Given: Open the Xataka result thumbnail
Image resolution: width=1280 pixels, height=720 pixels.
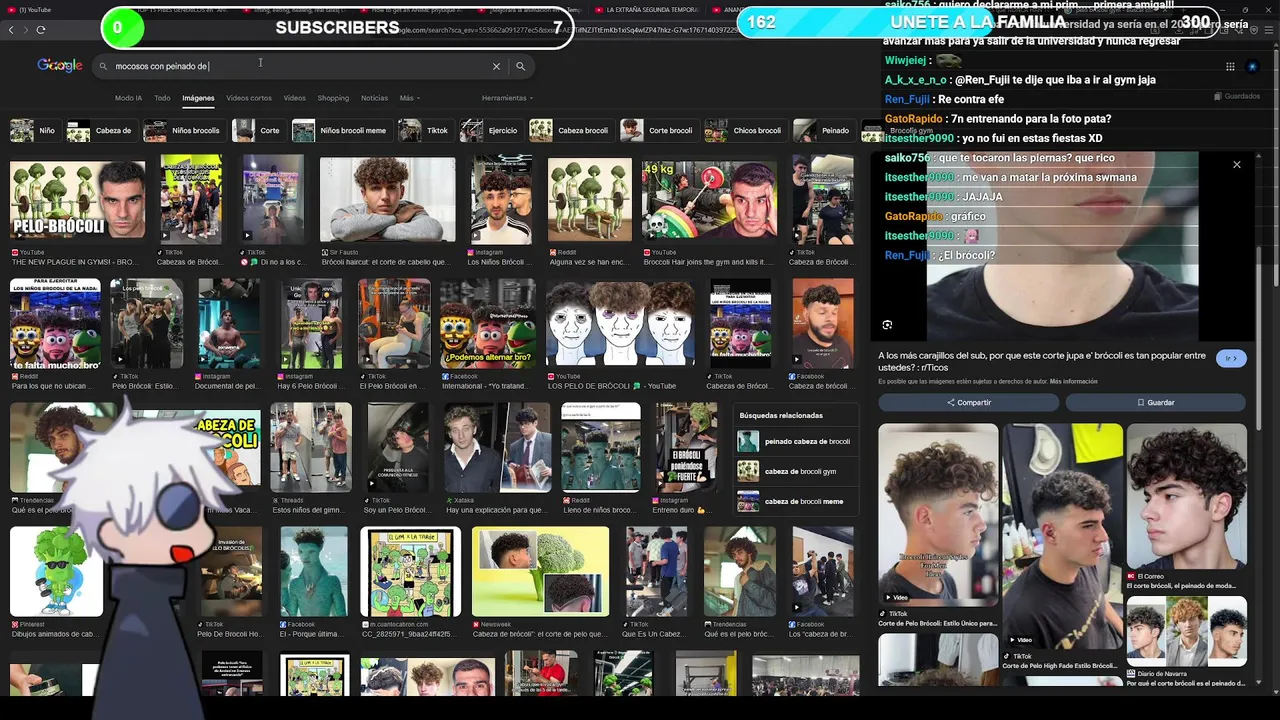Looking at the screenshot, I should pyautogui.click(x=497, y=447).
